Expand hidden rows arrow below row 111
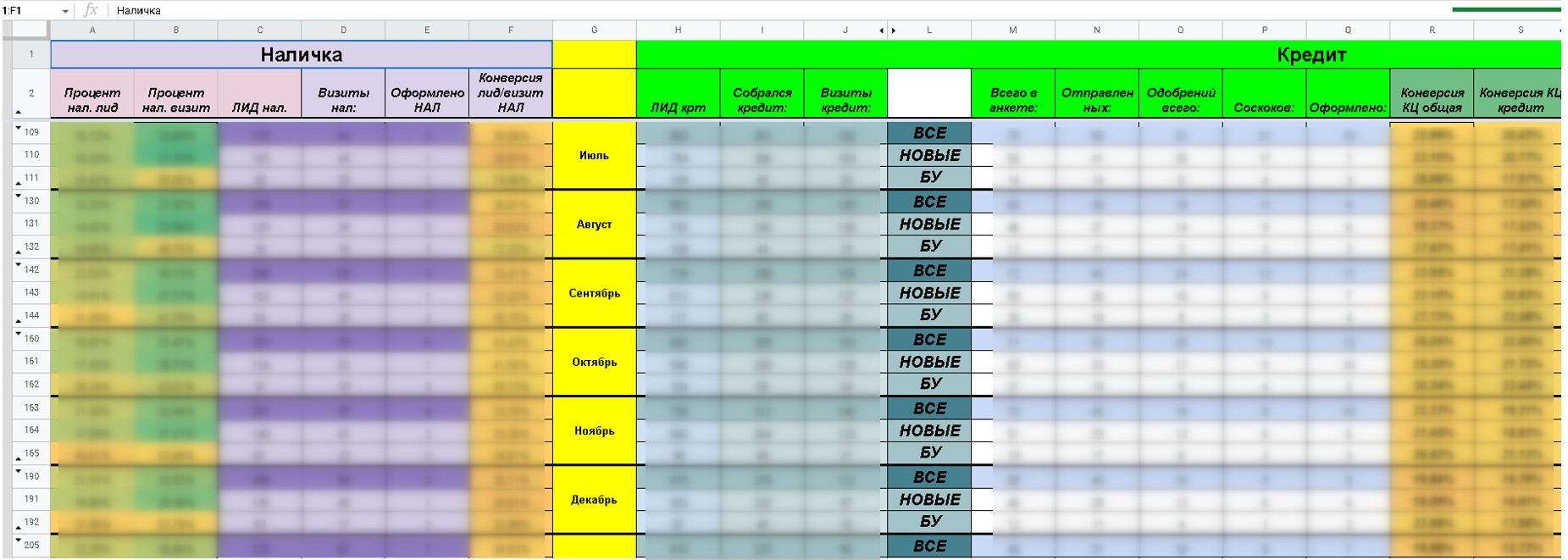Image resolution: width=1568 pixels, height=560 pixels. pos(18,182)
